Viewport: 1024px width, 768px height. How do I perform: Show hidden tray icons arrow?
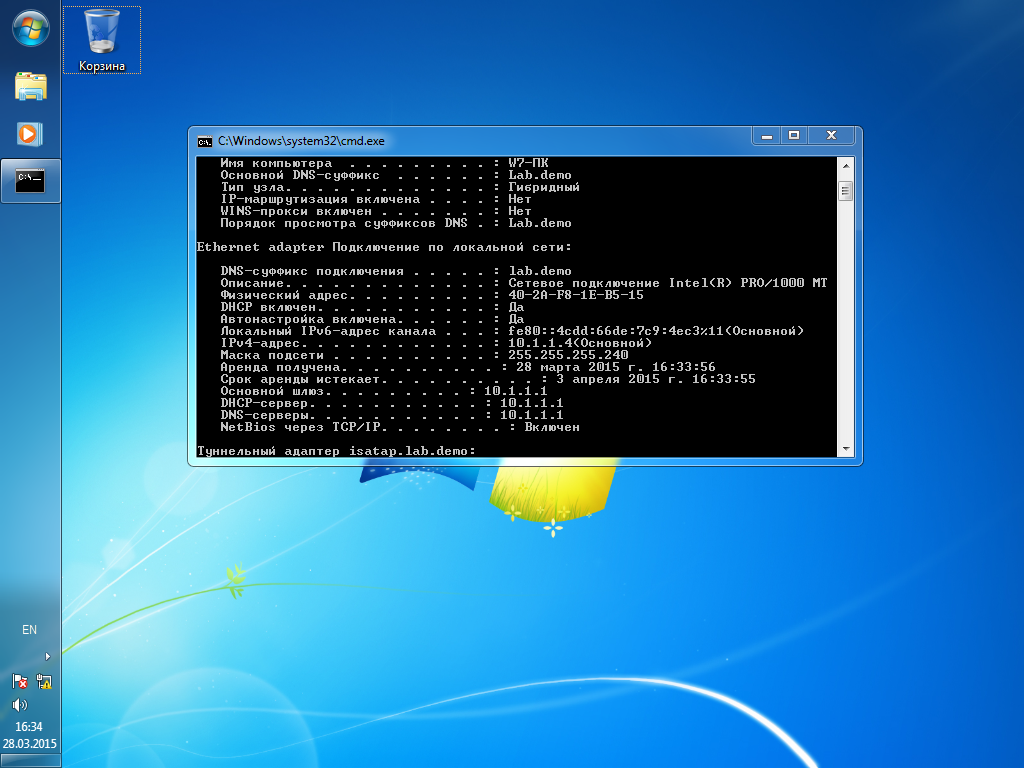[47, 656]
